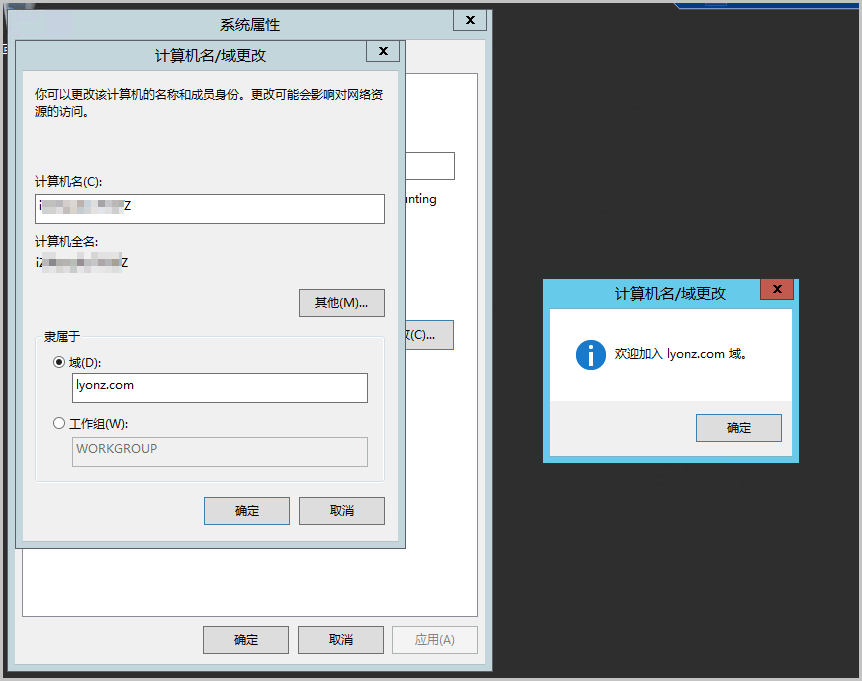Viewport: 862px width, 681px height.
Task: Confirm with 确定 in 计算机名/域更改 dialog
Action: click(x=246, y=511)
